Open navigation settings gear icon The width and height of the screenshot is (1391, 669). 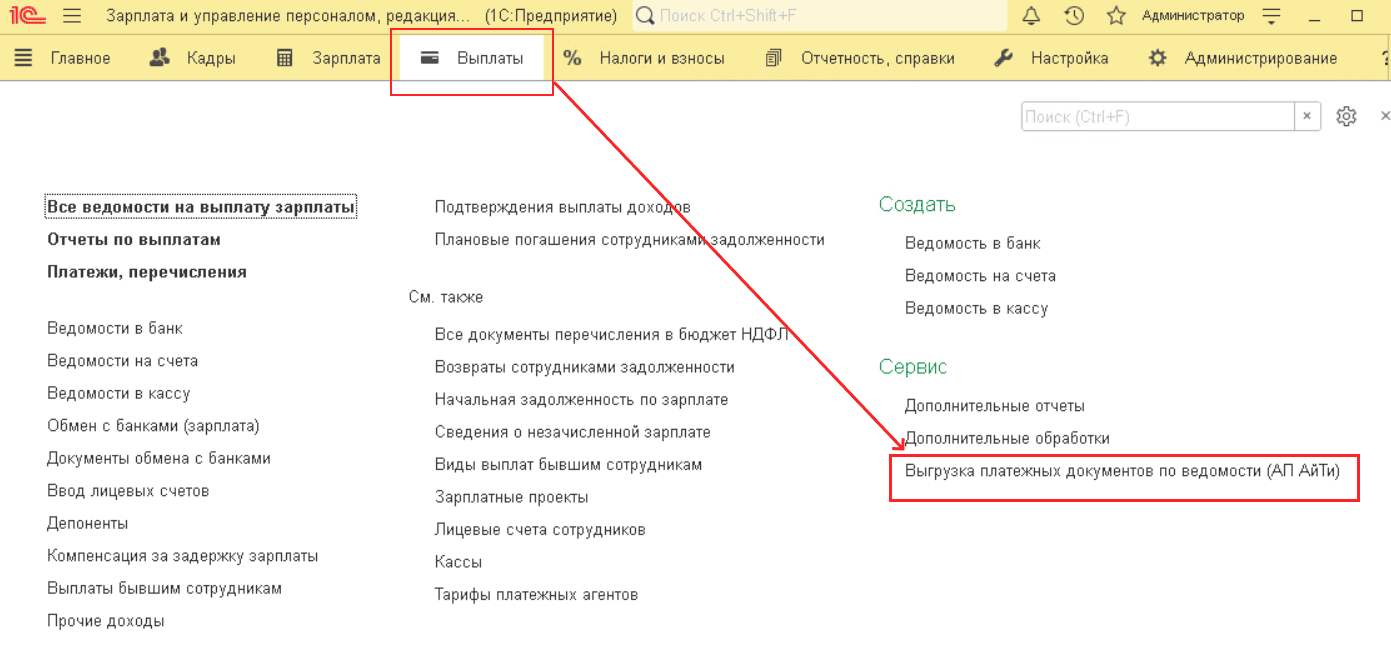(1346, 116)
